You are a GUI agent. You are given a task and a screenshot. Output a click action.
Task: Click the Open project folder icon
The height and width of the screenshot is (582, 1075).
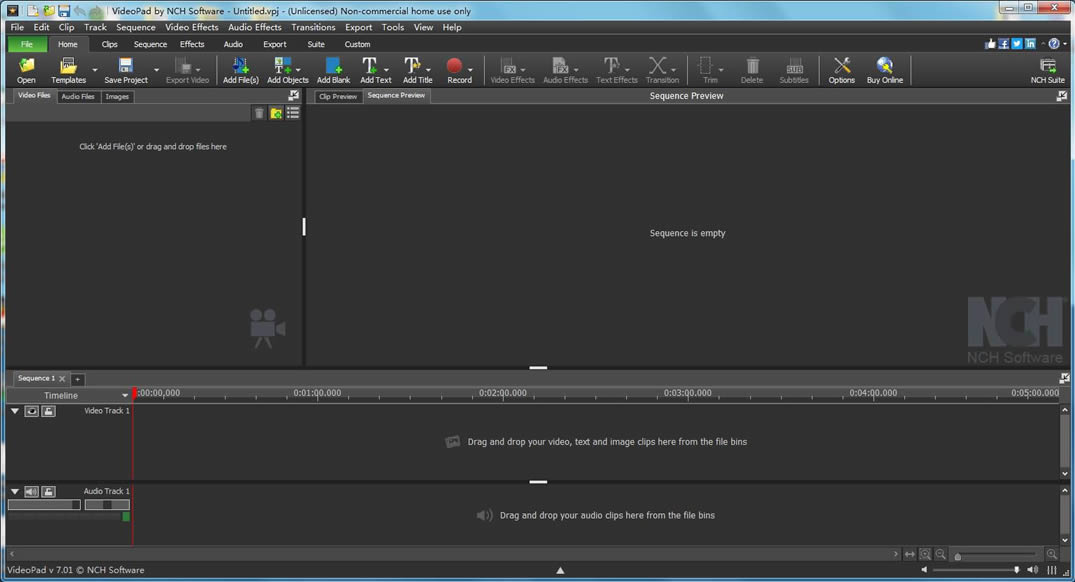point(26,66)
